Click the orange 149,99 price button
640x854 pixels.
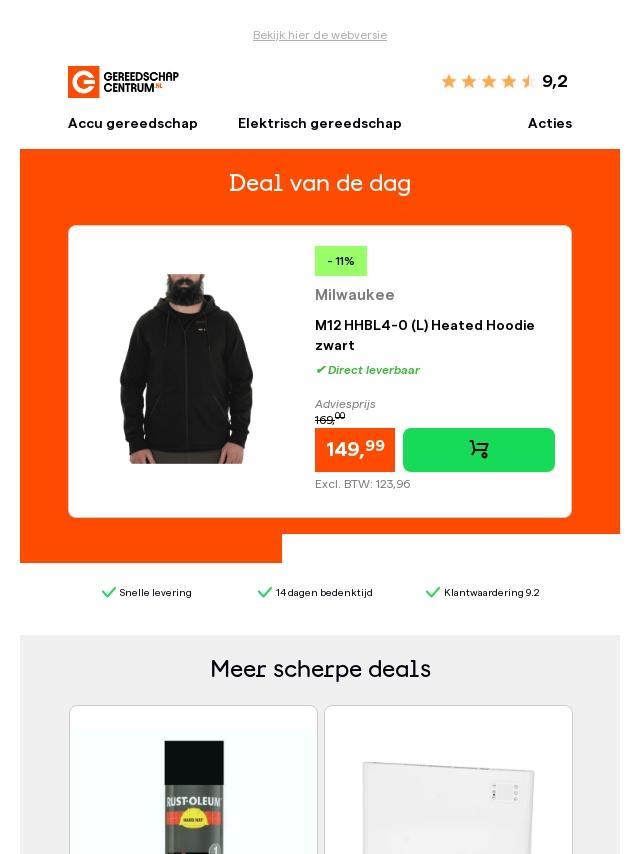pyautogui.click(x=355, y=450)
